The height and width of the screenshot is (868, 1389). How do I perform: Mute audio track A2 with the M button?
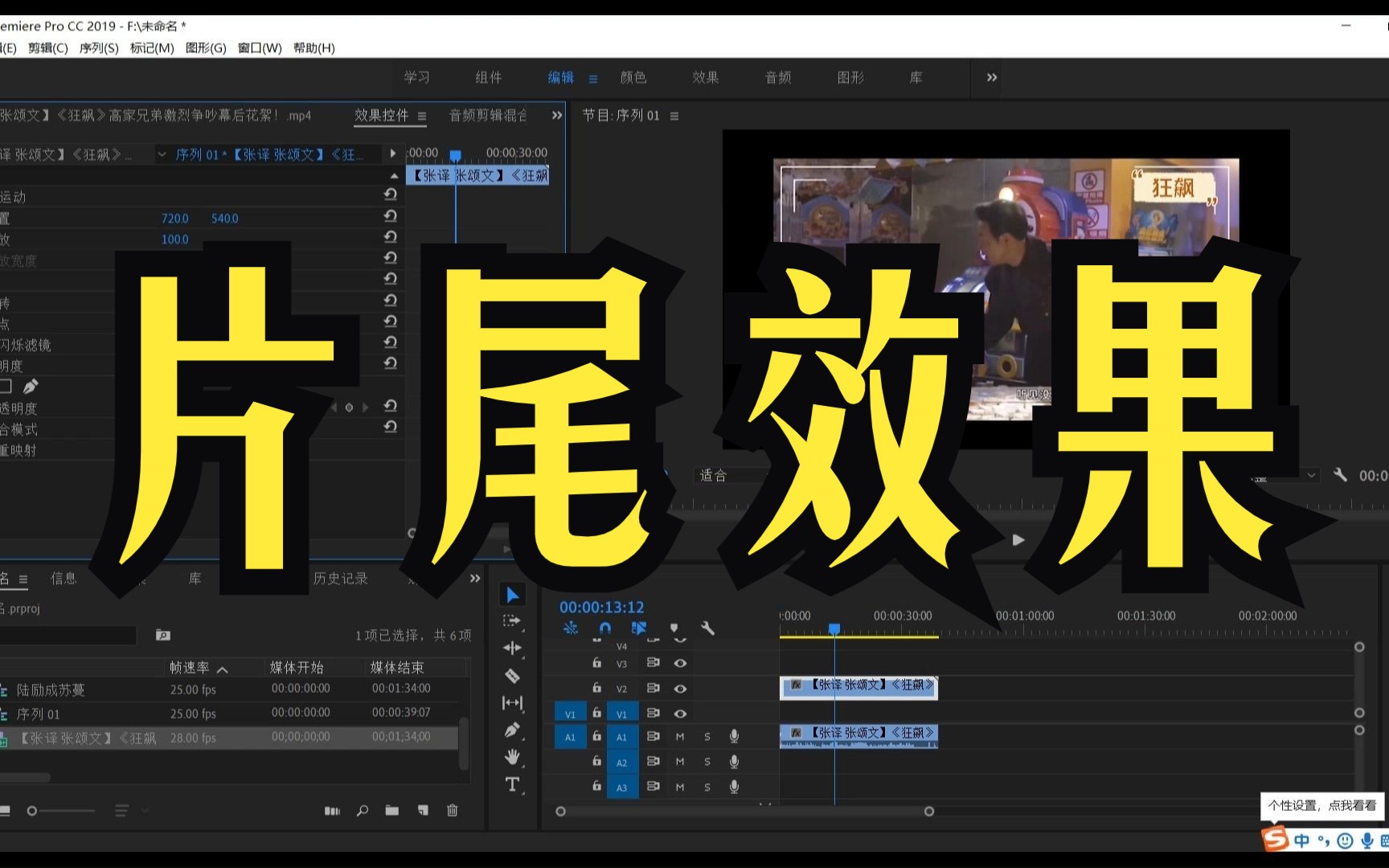(x=679, y=761)
